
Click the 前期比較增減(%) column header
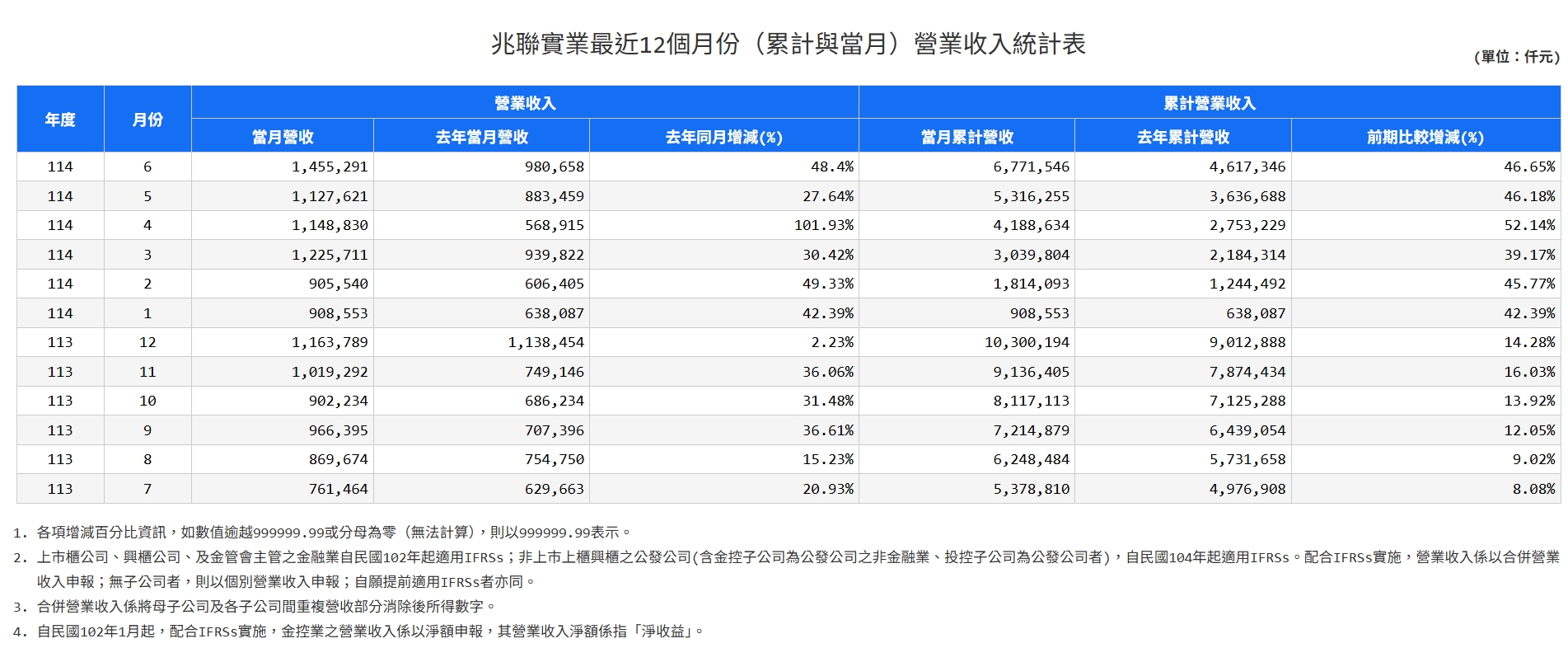click(x=1425, y=137)
